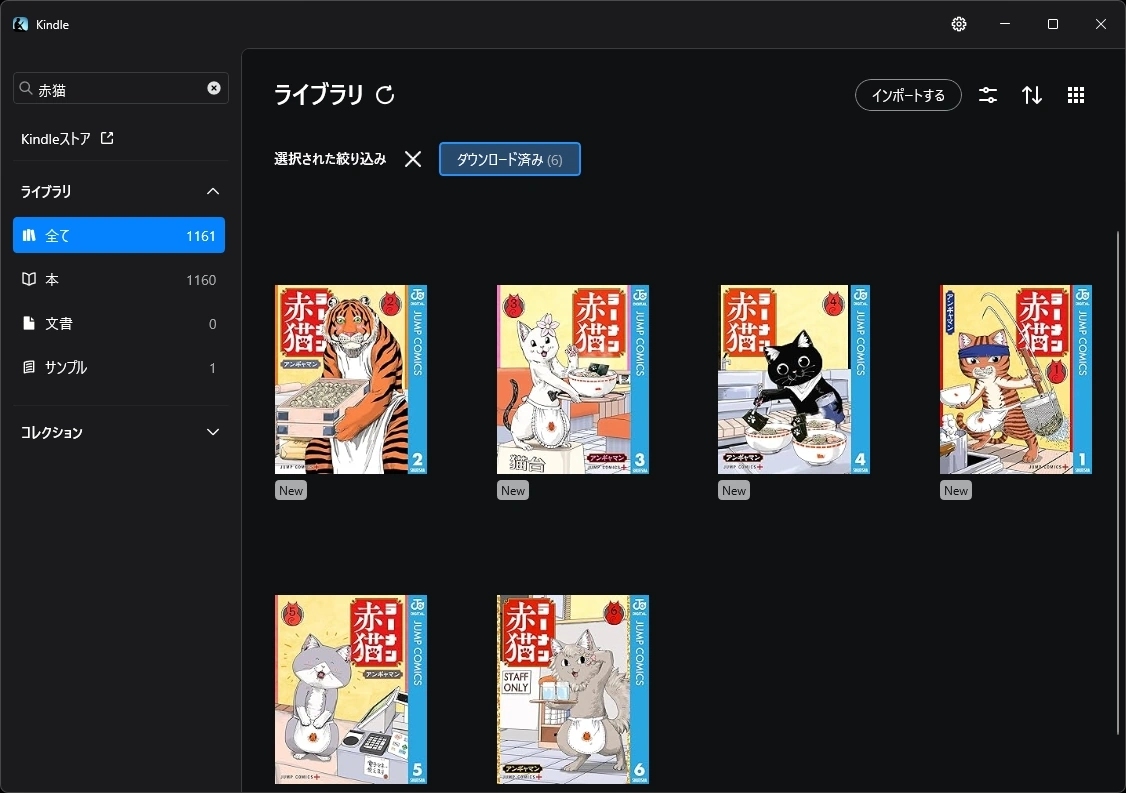
Task: Select 本 category with 1160 items
Action: [119, 279]
